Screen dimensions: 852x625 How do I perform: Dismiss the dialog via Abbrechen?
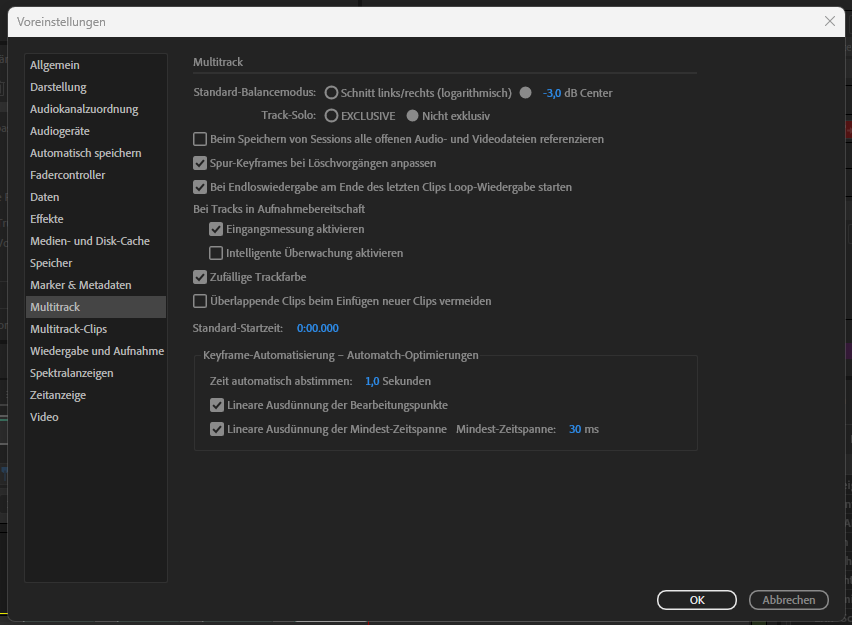click(x=788, y=599)
